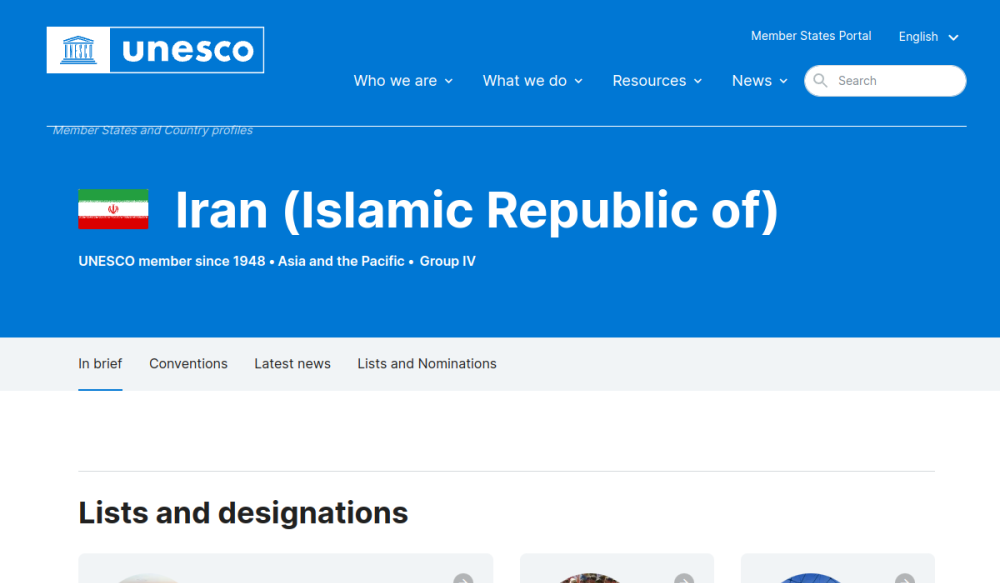Viewport: 1000px width, 583px height.
Task: Open the English language dropdown
Action: 929,37
